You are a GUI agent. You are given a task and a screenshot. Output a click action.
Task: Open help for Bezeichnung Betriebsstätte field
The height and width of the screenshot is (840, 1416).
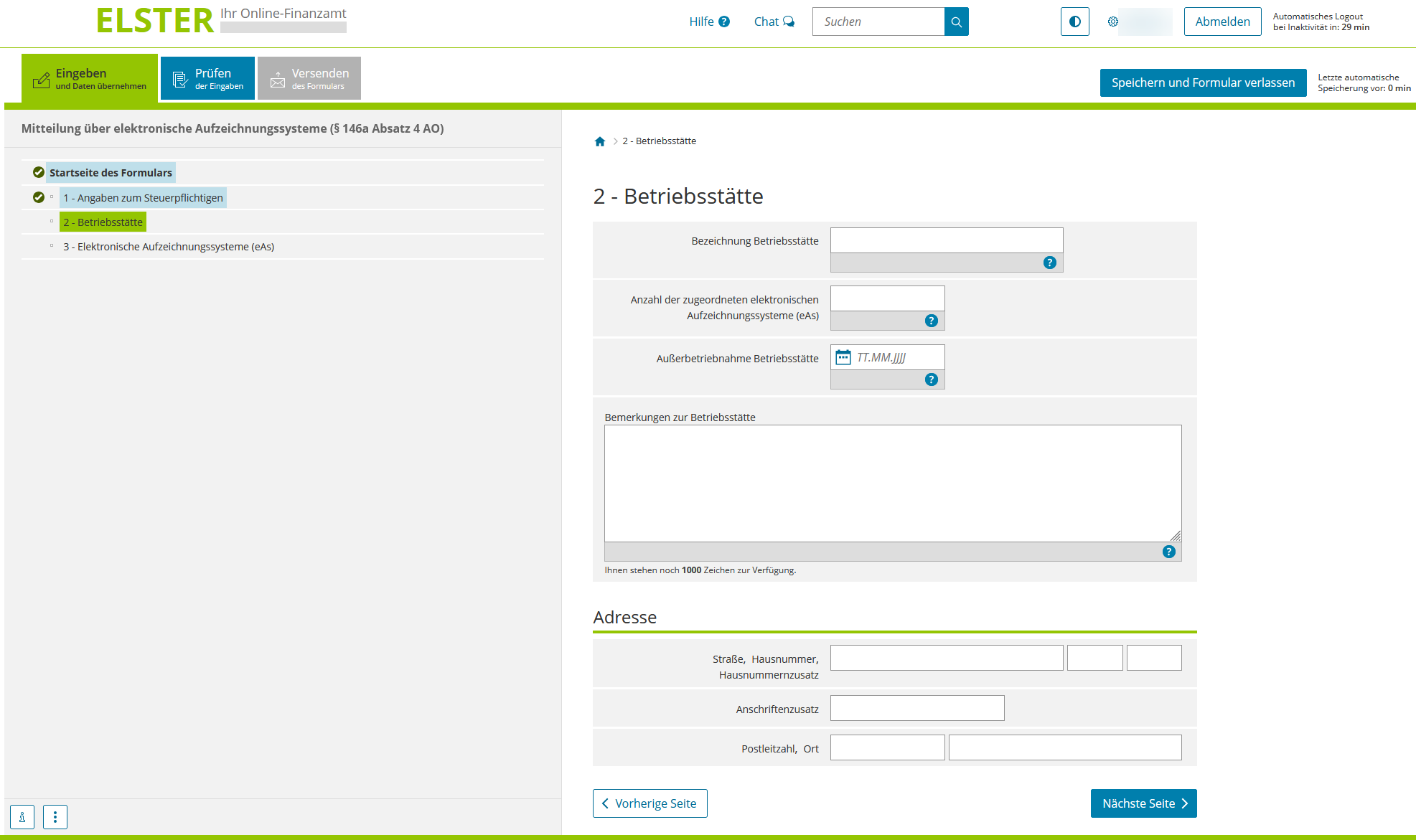(x=1049, y=263)
